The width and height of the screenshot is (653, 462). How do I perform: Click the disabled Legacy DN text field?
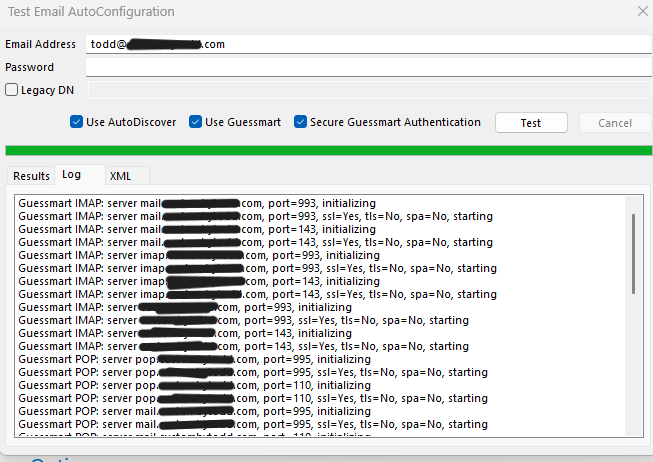coord(369,90)
